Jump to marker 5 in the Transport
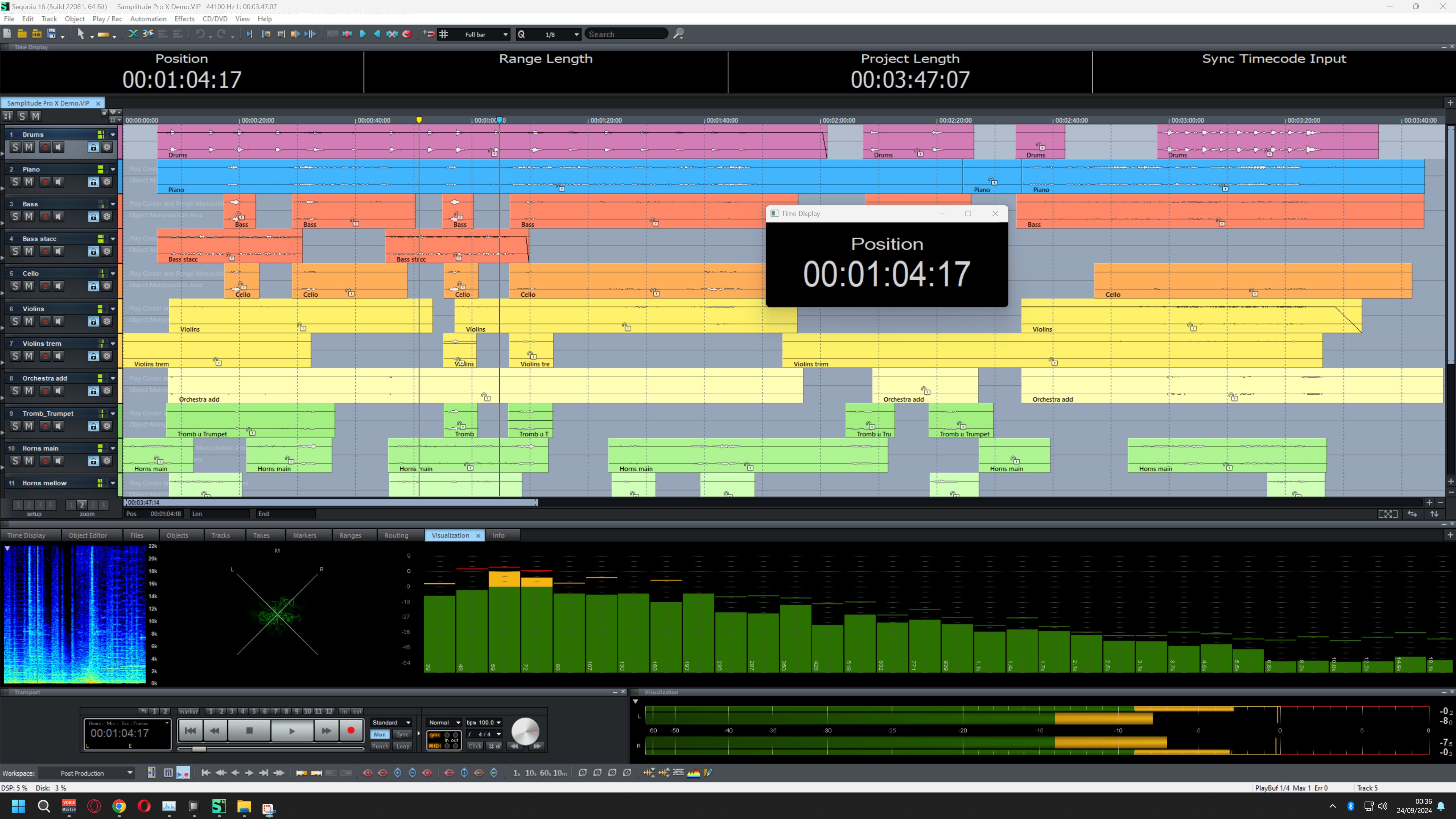The height and width of the screenshot is (819, 1456). point(254,712)
